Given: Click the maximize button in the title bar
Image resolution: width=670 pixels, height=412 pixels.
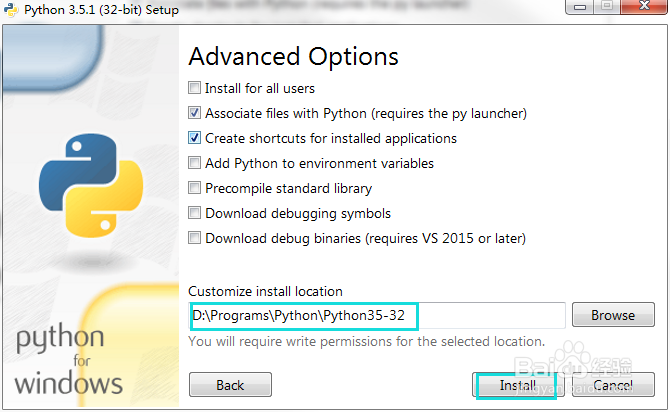Looking at the screenshot, I should coord(607,6).
